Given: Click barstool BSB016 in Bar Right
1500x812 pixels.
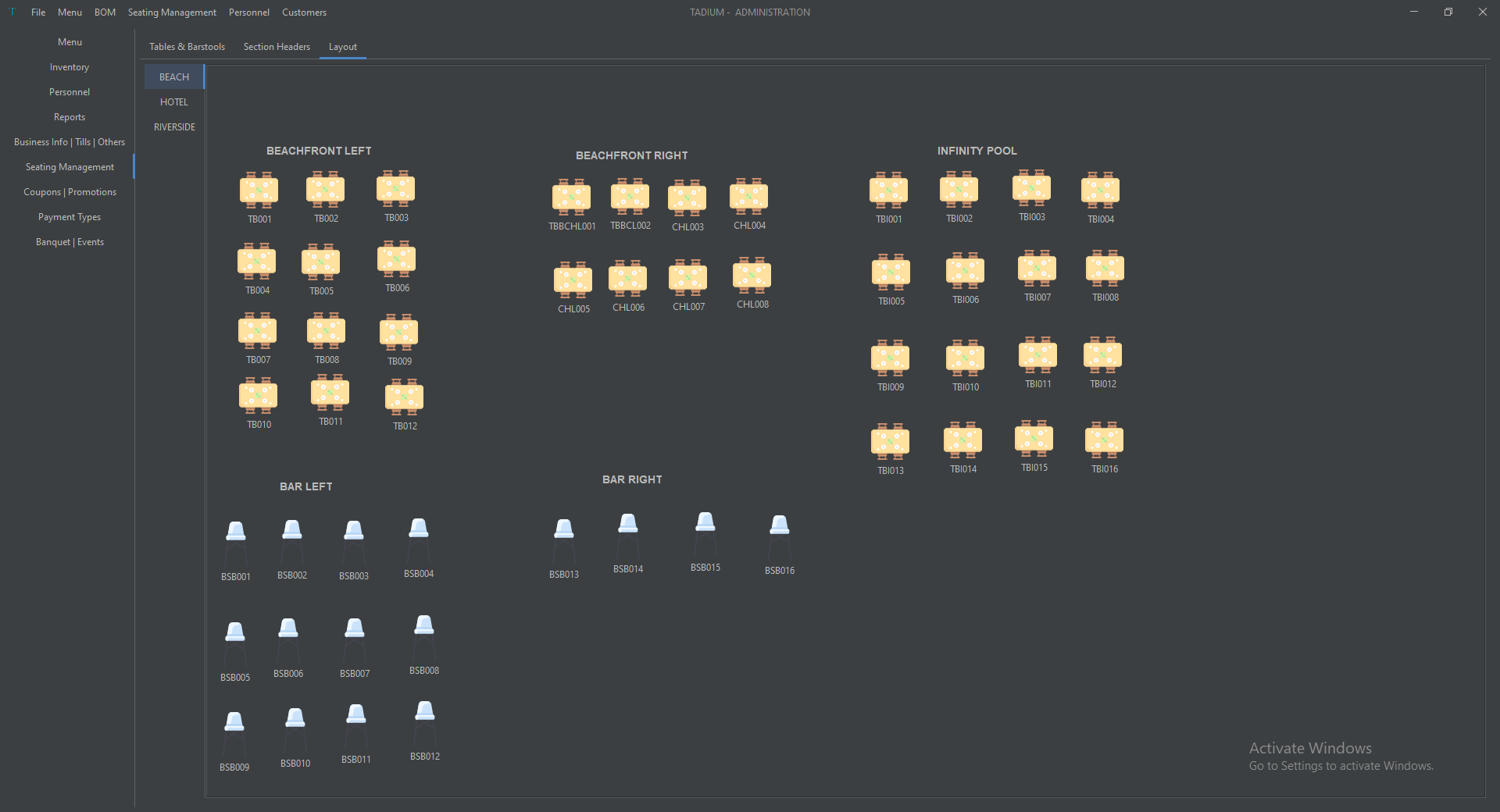Looking at the screenshot, I should tap(780, 538).
